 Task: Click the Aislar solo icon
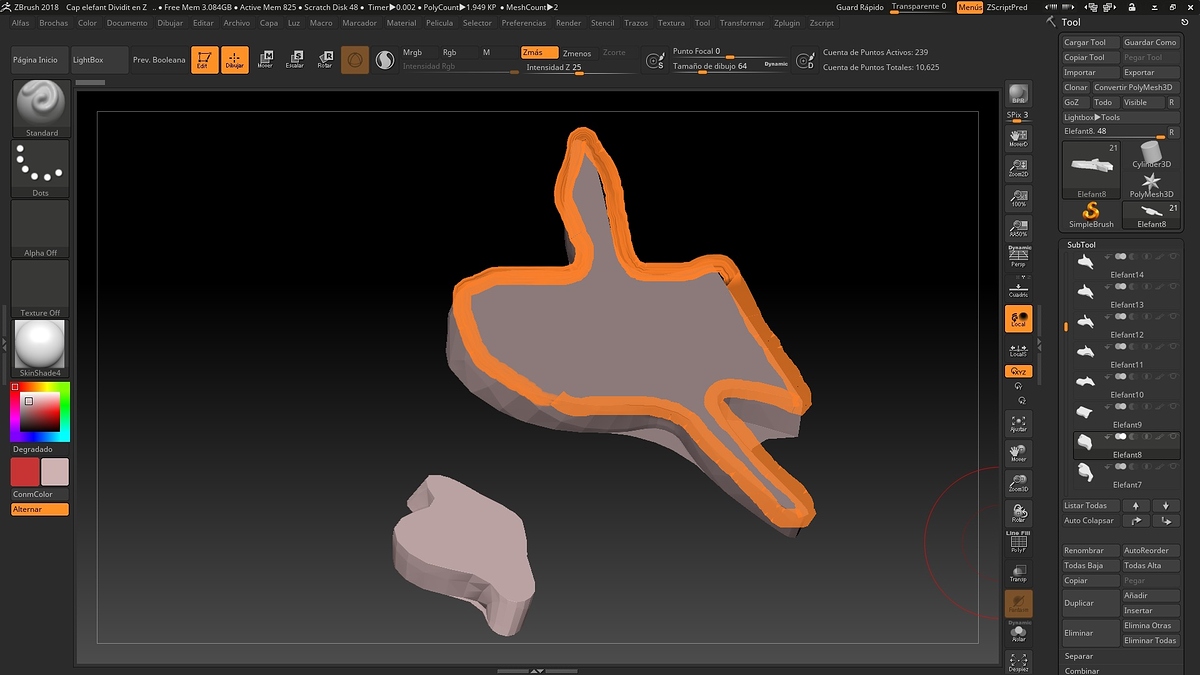click(x=1018, y=632)
